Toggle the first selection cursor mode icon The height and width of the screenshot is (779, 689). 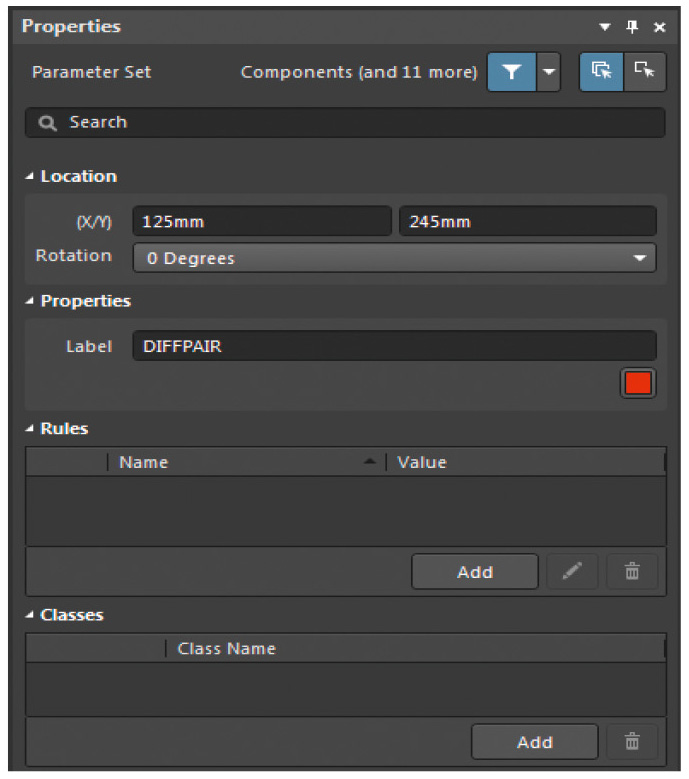[x=601, y=73]
